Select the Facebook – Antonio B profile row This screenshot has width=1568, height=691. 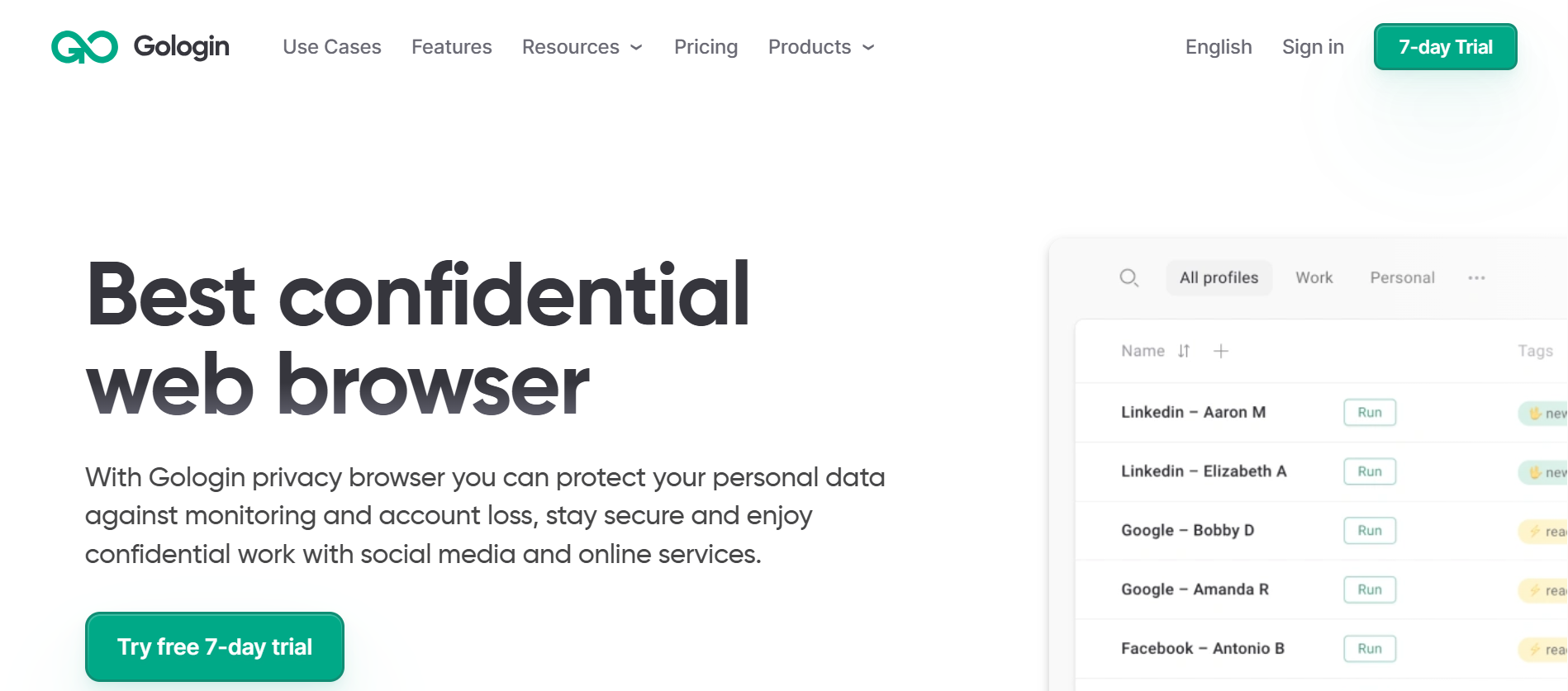(1202, 648)
